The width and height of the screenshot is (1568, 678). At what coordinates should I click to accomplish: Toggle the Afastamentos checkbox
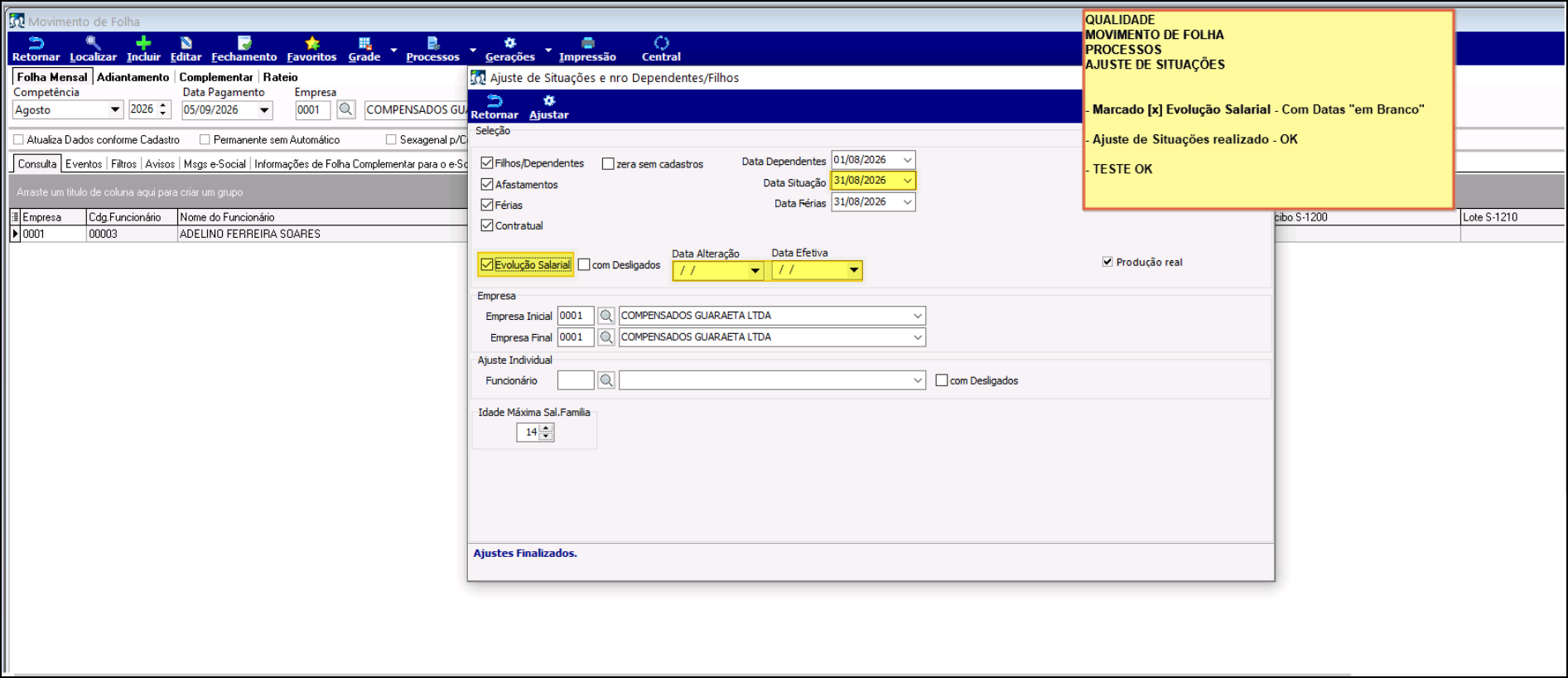pos(487,184)
